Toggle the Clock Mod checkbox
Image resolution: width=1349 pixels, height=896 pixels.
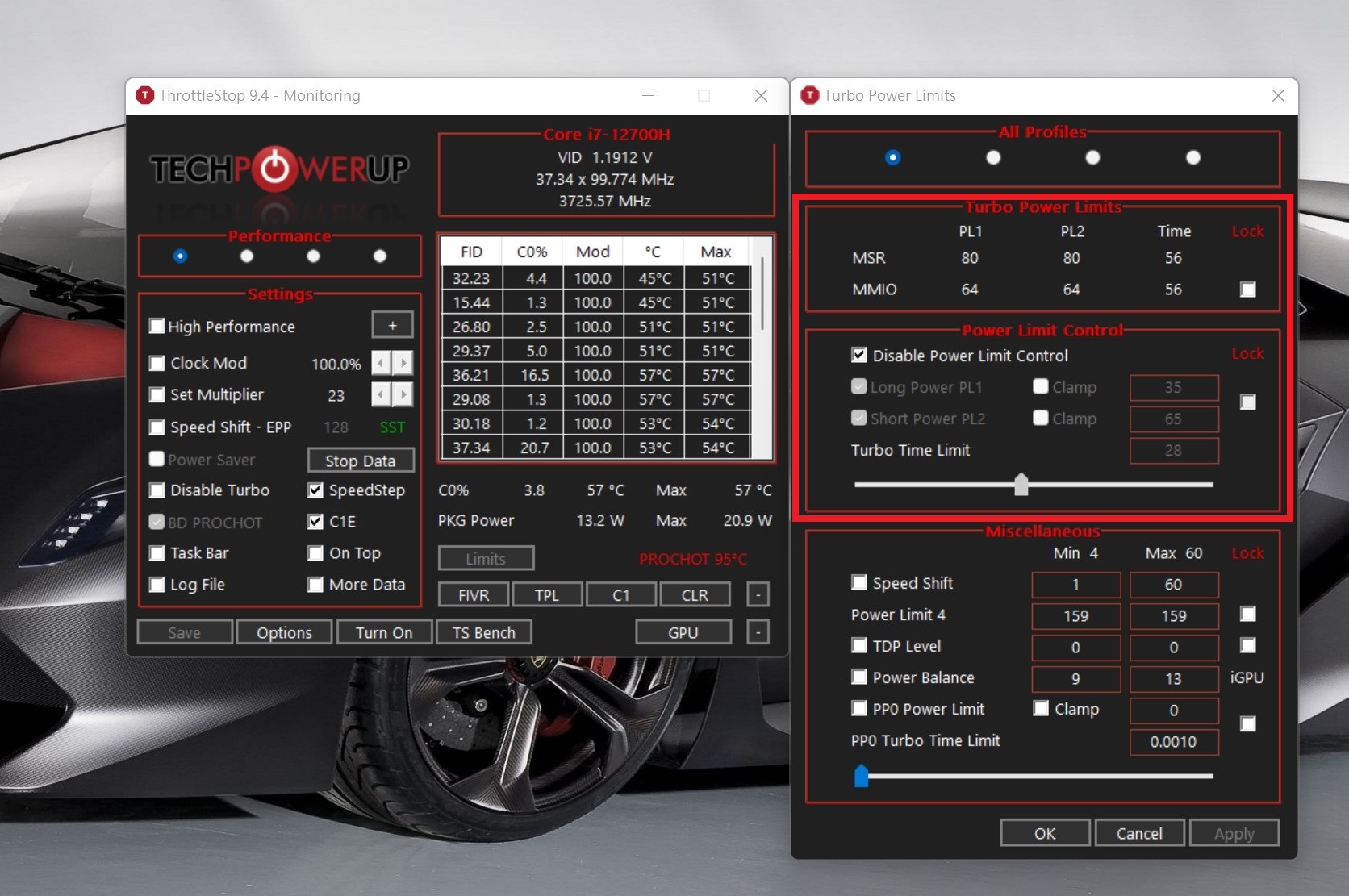(157, 363)
